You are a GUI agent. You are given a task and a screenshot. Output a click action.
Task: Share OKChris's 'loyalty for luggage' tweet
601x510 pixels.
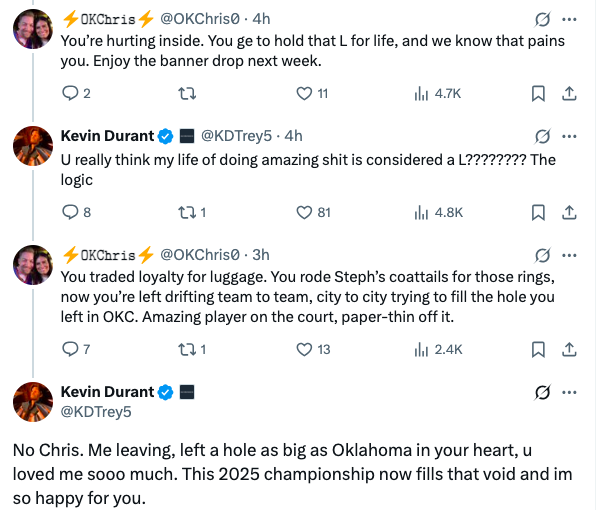(568, 349)
